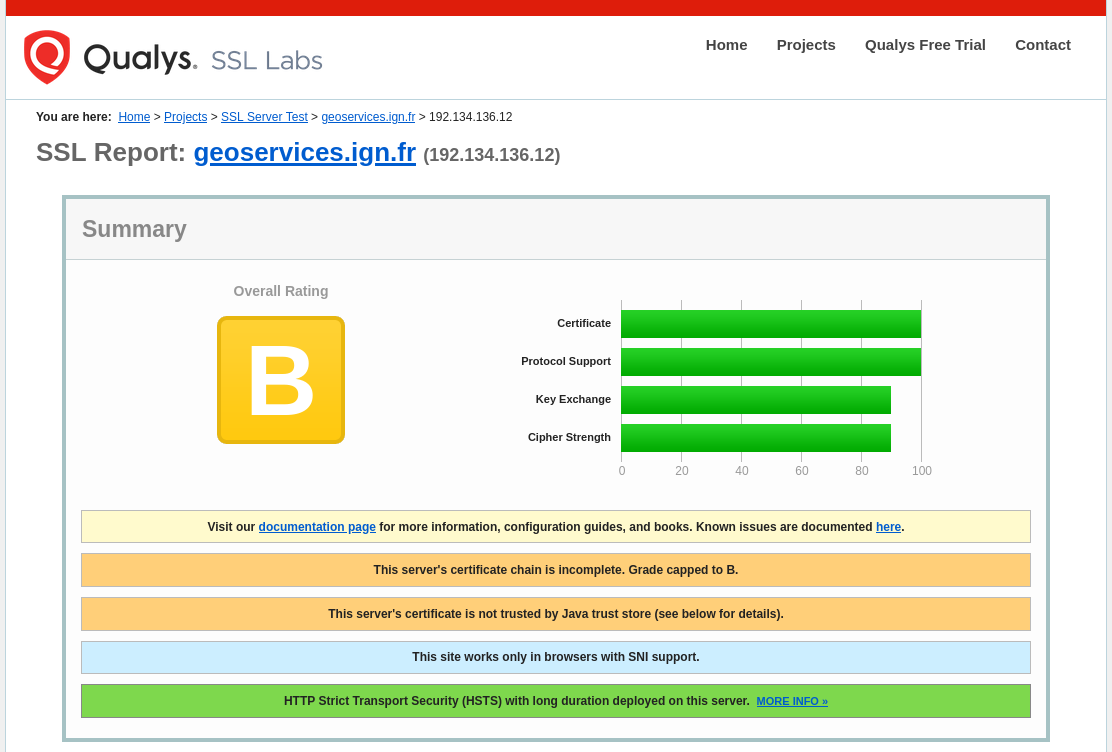Click the 'Certificate' chart label
The image size is (1112, 752).
584,323
